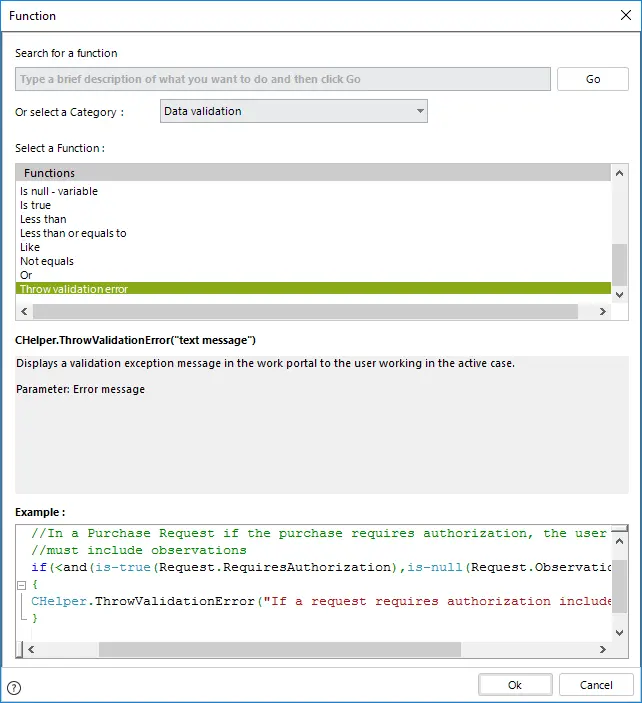Click the Go search button
The image size is (642, 703).
click(593, 79)
